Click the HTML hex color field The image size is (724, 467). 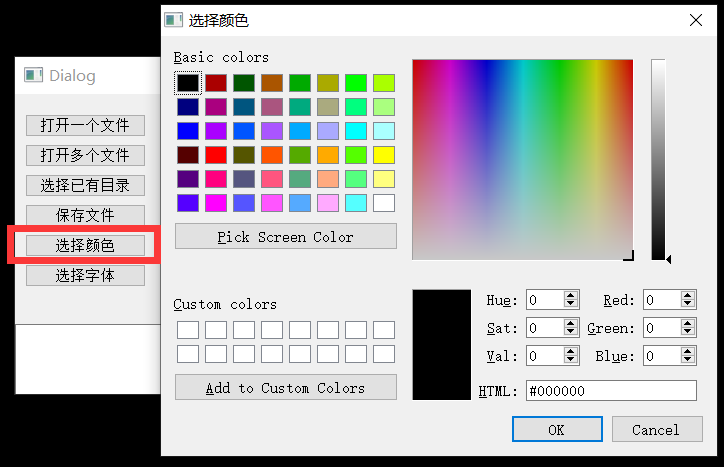611,391
